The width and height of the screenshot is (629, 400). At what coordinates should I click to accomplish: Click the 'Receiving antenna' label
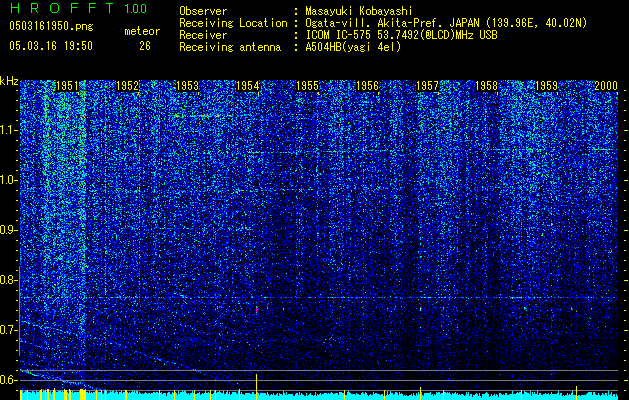(x=230, y=47)
